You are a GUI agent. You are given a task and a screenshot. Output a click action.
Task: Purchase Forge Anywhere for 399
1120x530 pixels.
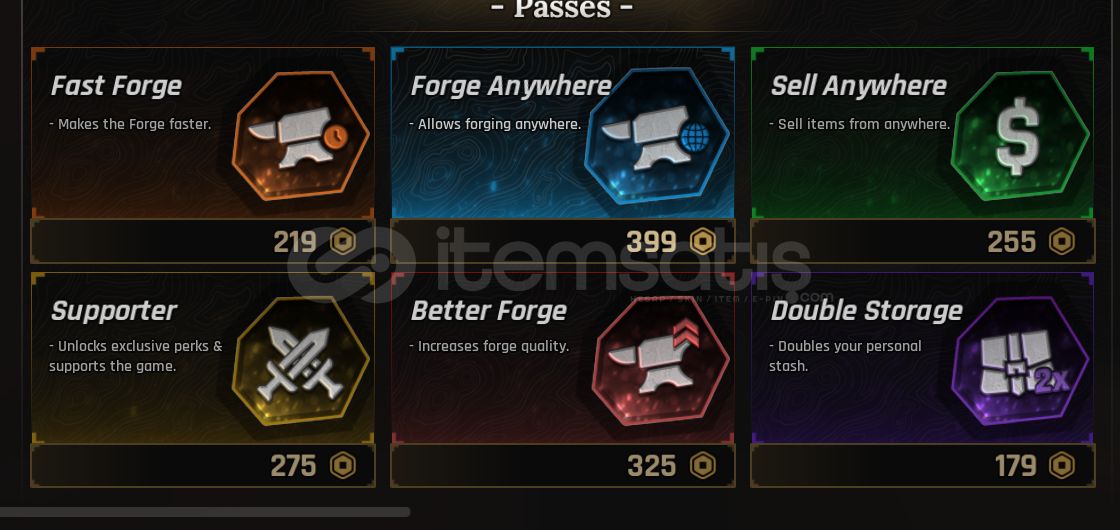pyautogui.click(x=563, y=241)
